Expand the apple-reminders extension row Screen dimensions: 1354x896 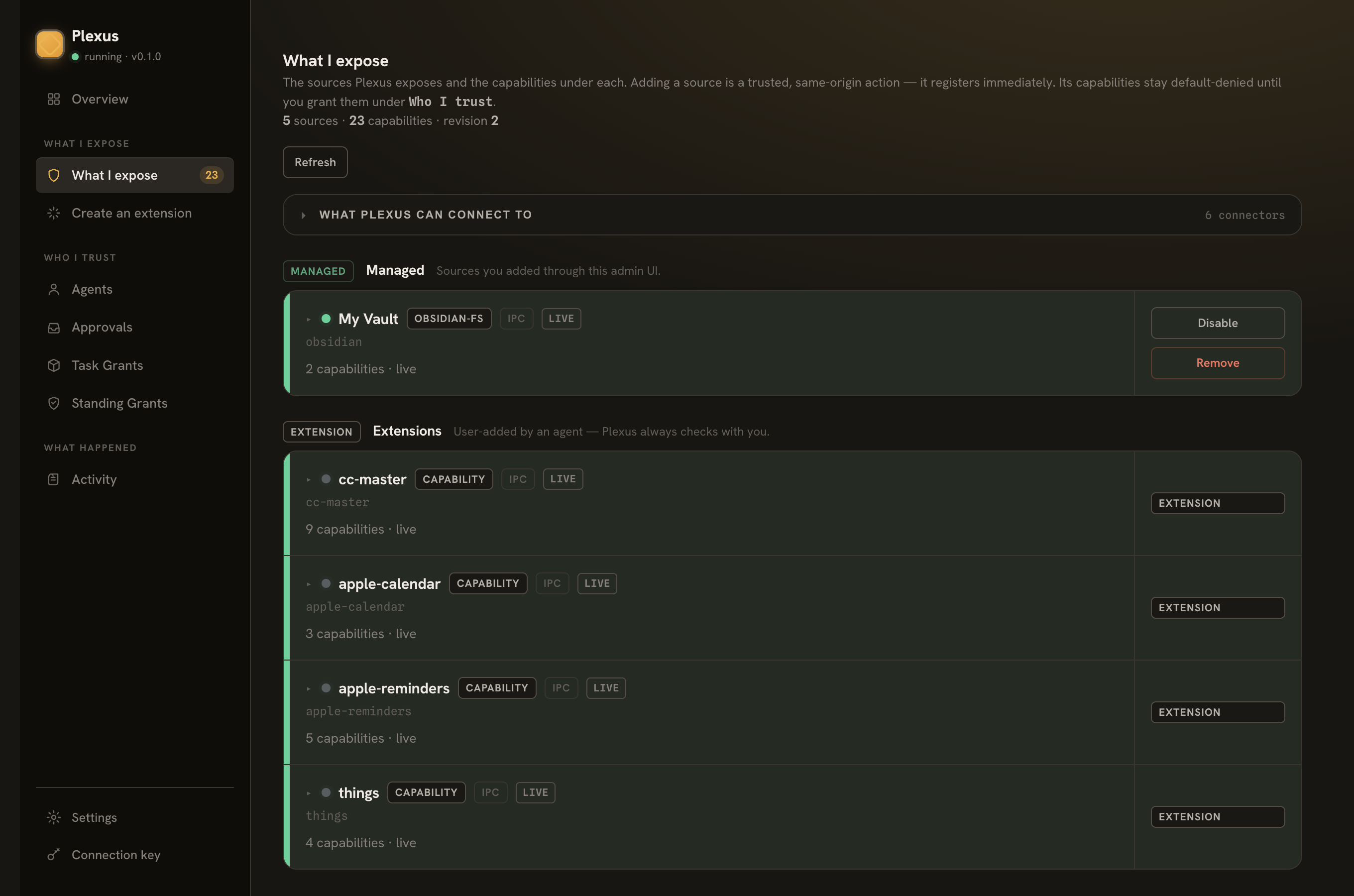(309, 689)
